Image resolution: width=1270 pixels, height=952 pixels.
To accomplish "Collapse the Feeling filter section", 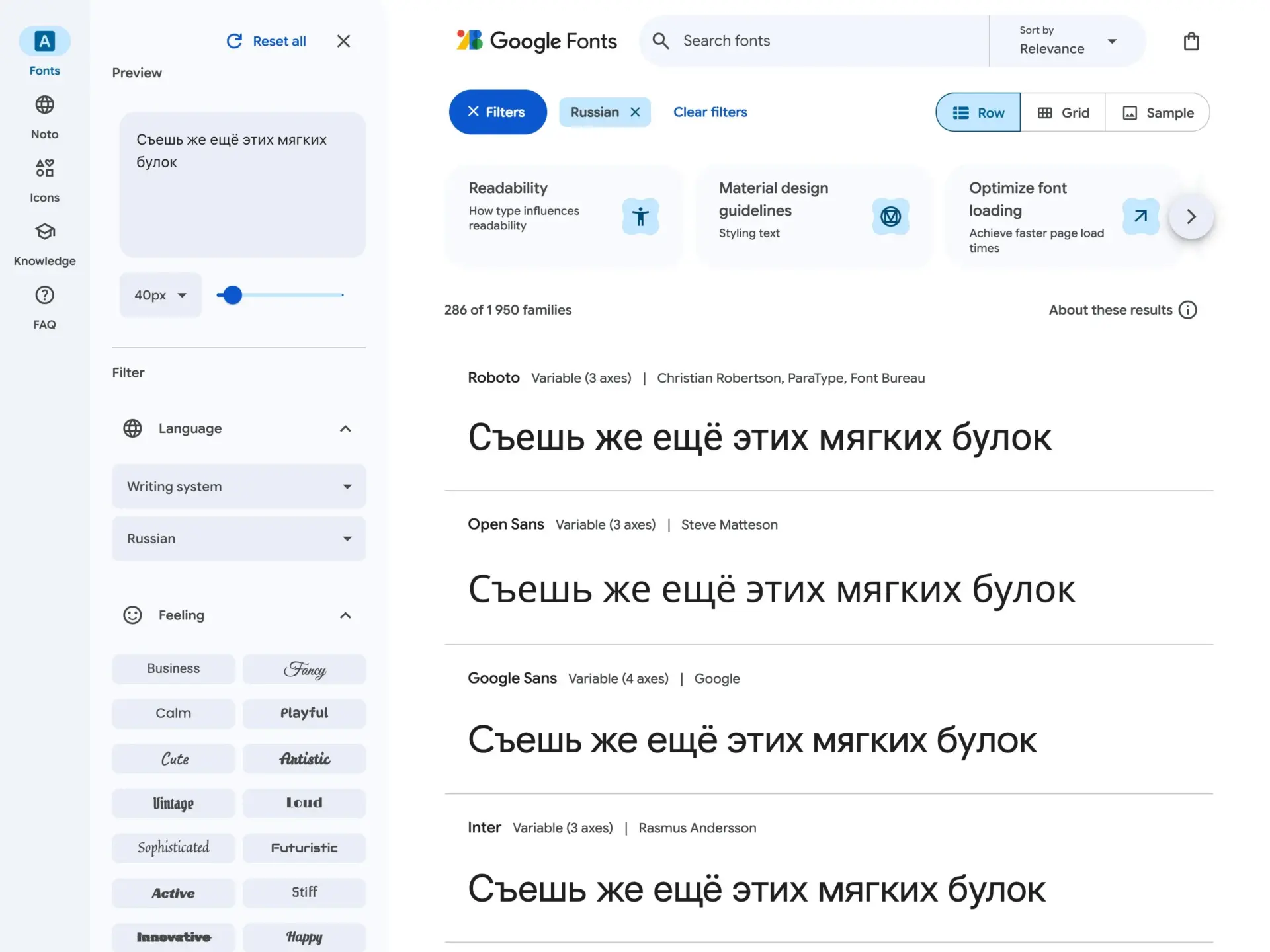I will coord(345,615).
